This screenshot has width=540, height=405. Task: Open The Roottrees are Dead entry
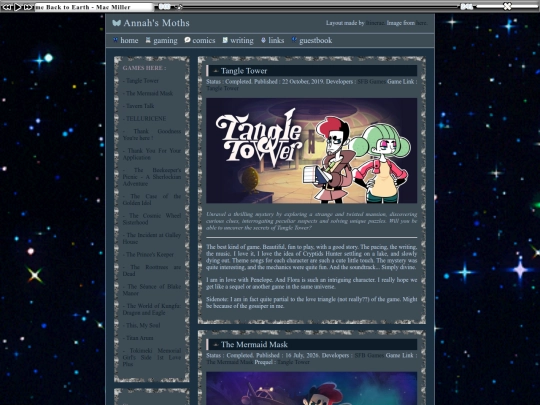point(152,270)
